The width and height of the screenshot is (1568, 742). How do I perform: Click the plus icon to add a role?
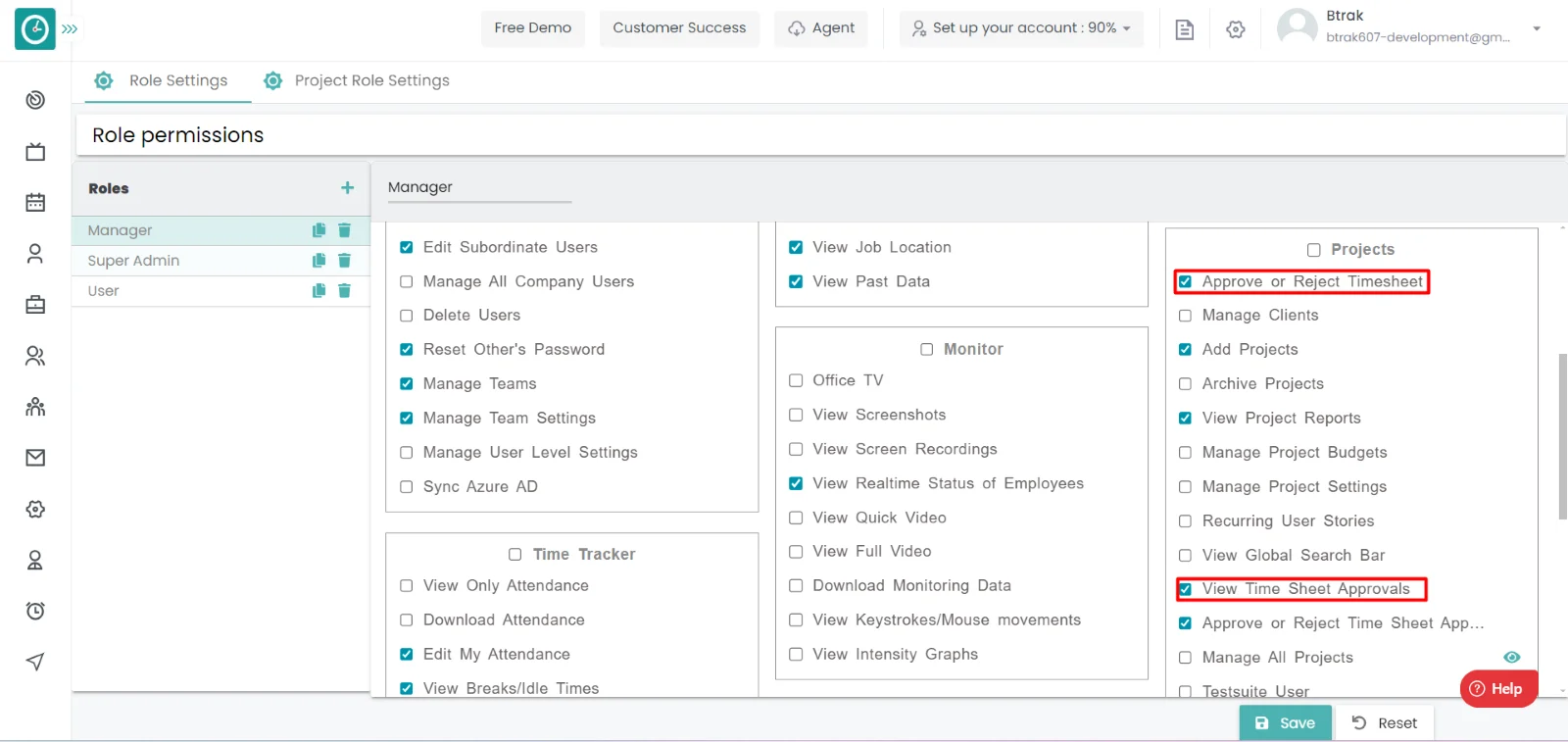[347, 187]
